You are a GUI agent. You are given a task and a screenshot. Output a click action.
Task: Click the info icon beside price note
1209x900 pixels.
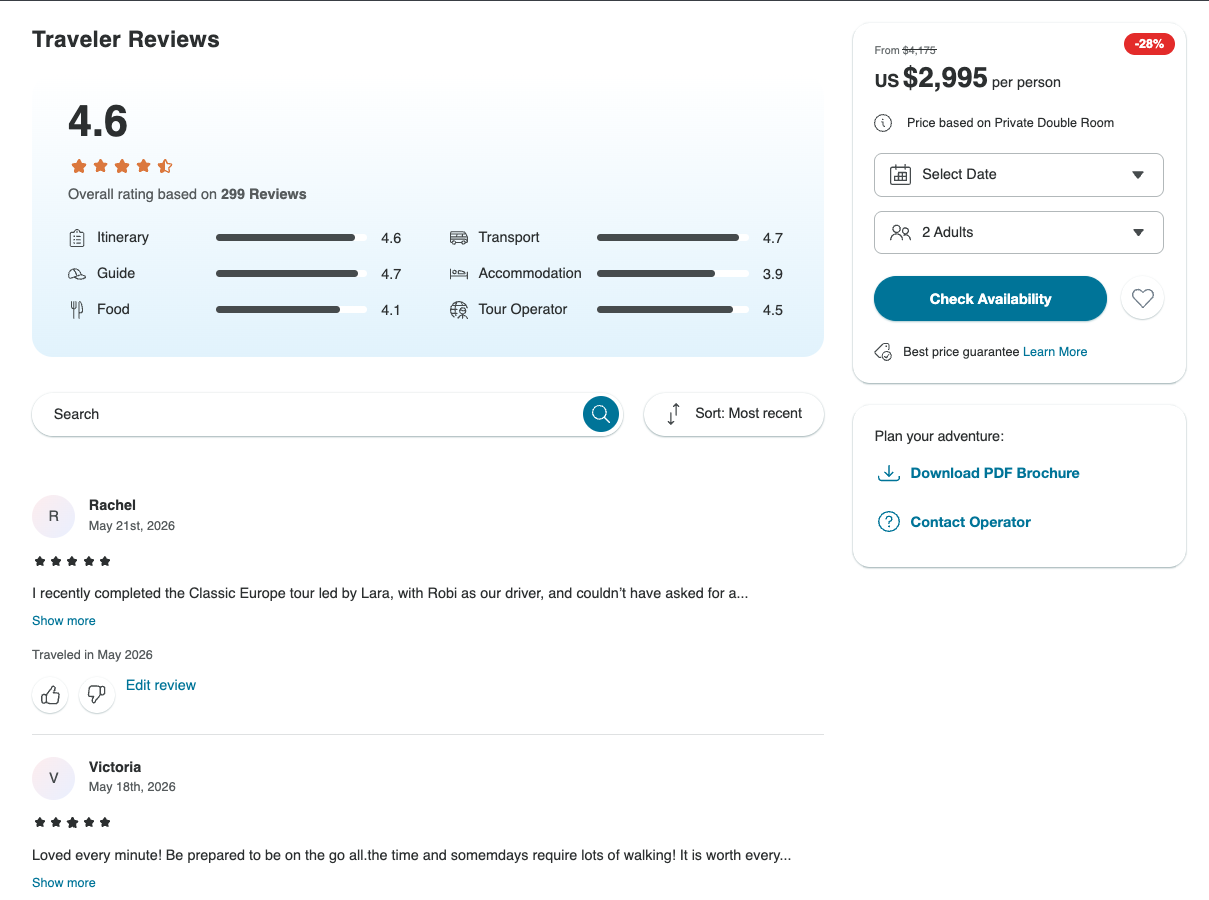(x=883, y=123)
